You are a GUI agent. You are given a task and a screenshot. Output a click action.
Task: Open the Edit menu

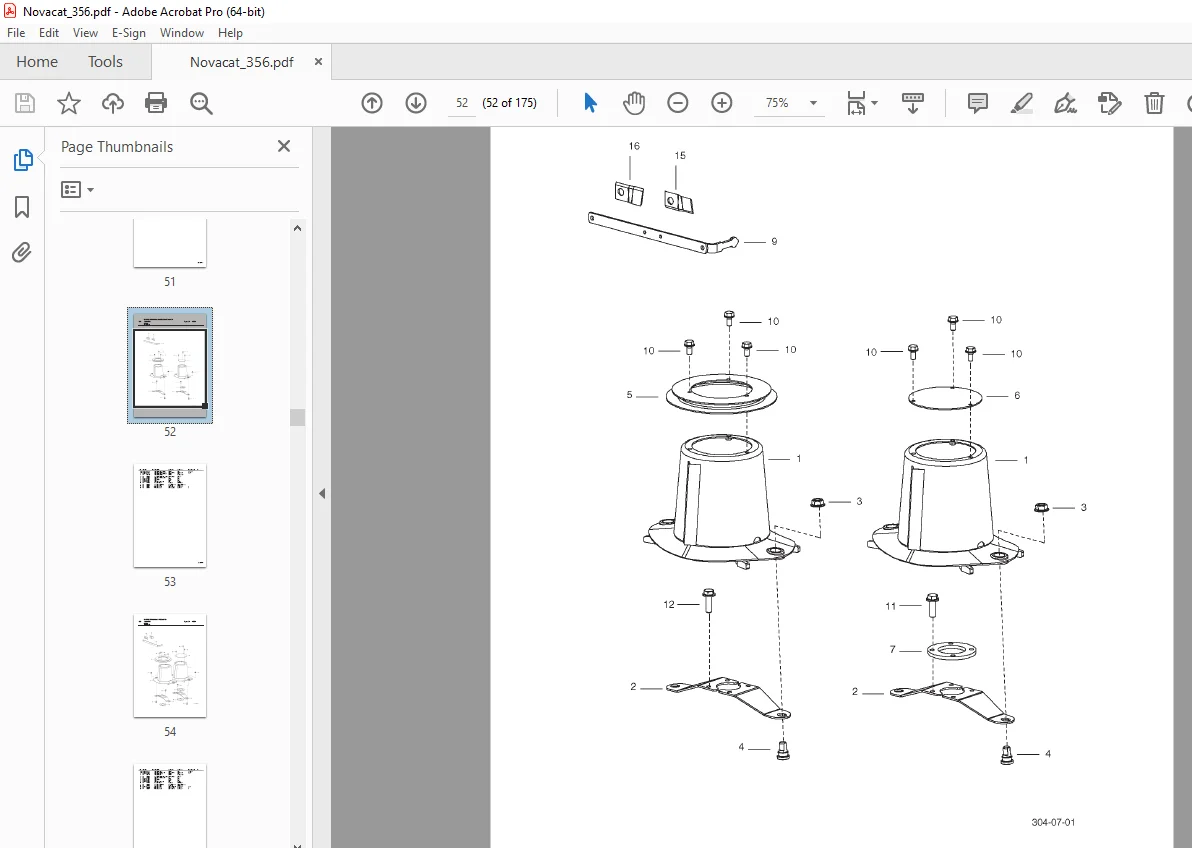49,33
